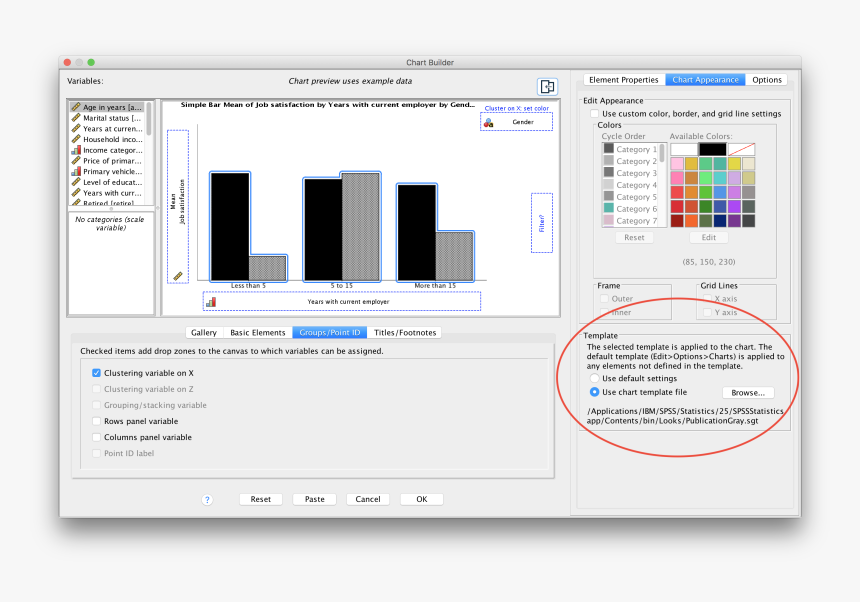This screenshot has width=860, height=602.
Task: Open the Titles/Footnotes tab
Action: 406,333
